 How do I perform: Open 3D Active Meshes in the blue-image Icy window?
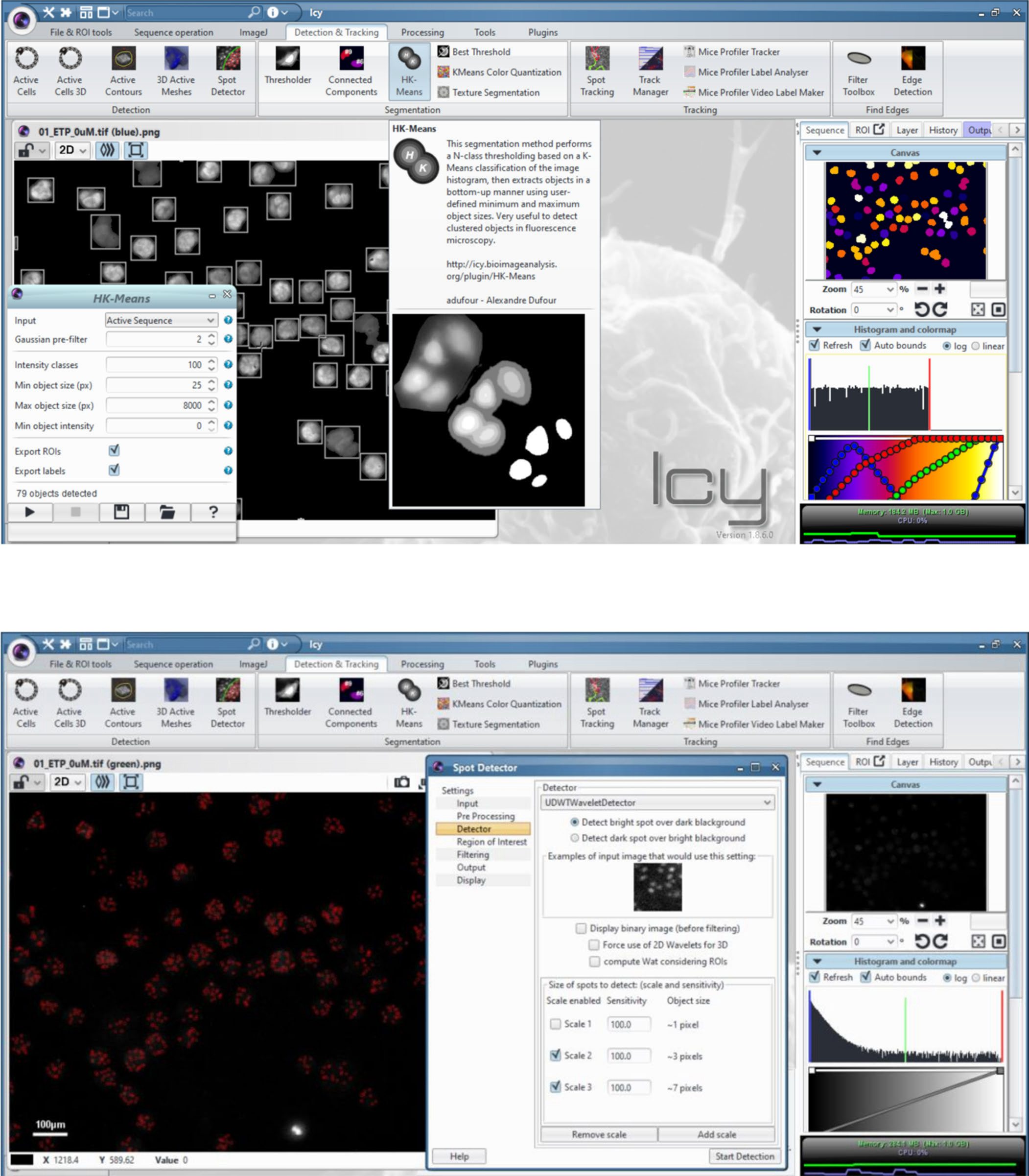click(176, 72)
